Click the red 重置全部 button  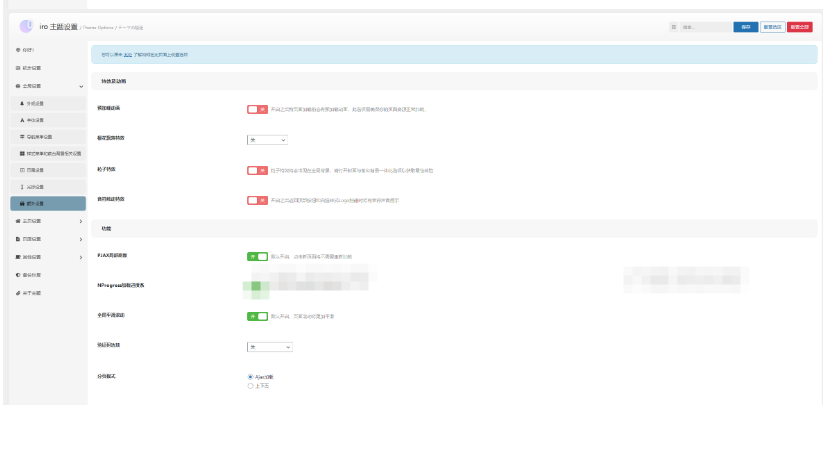pyautogui.click(x=799, y=27)
